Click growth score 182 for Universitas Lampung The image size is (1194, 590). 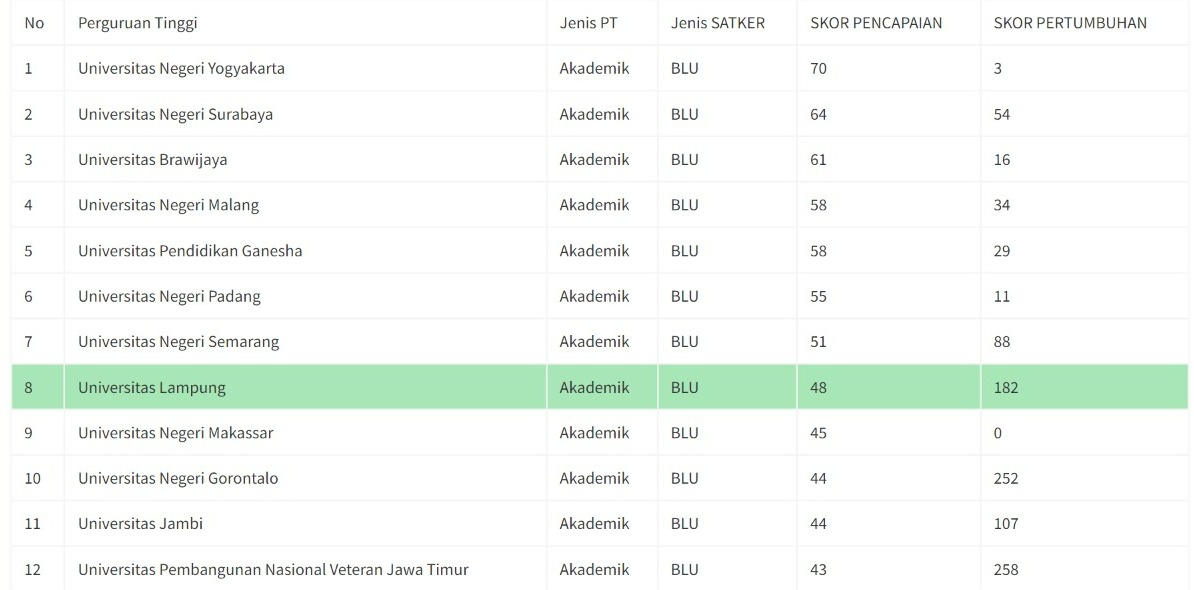[x=1006, y=388]
